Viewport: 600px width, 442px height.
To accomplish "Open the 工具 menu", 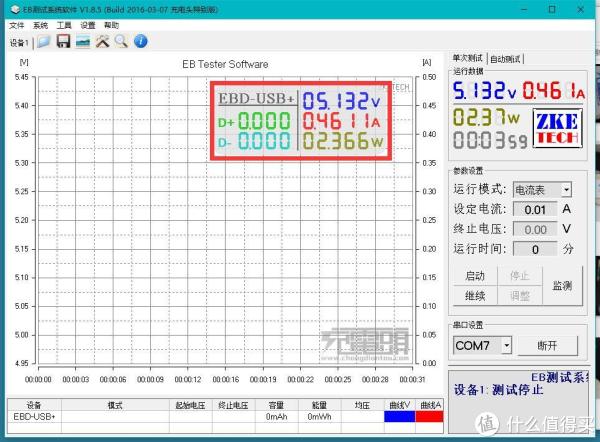I will click(x=64, y=25).
